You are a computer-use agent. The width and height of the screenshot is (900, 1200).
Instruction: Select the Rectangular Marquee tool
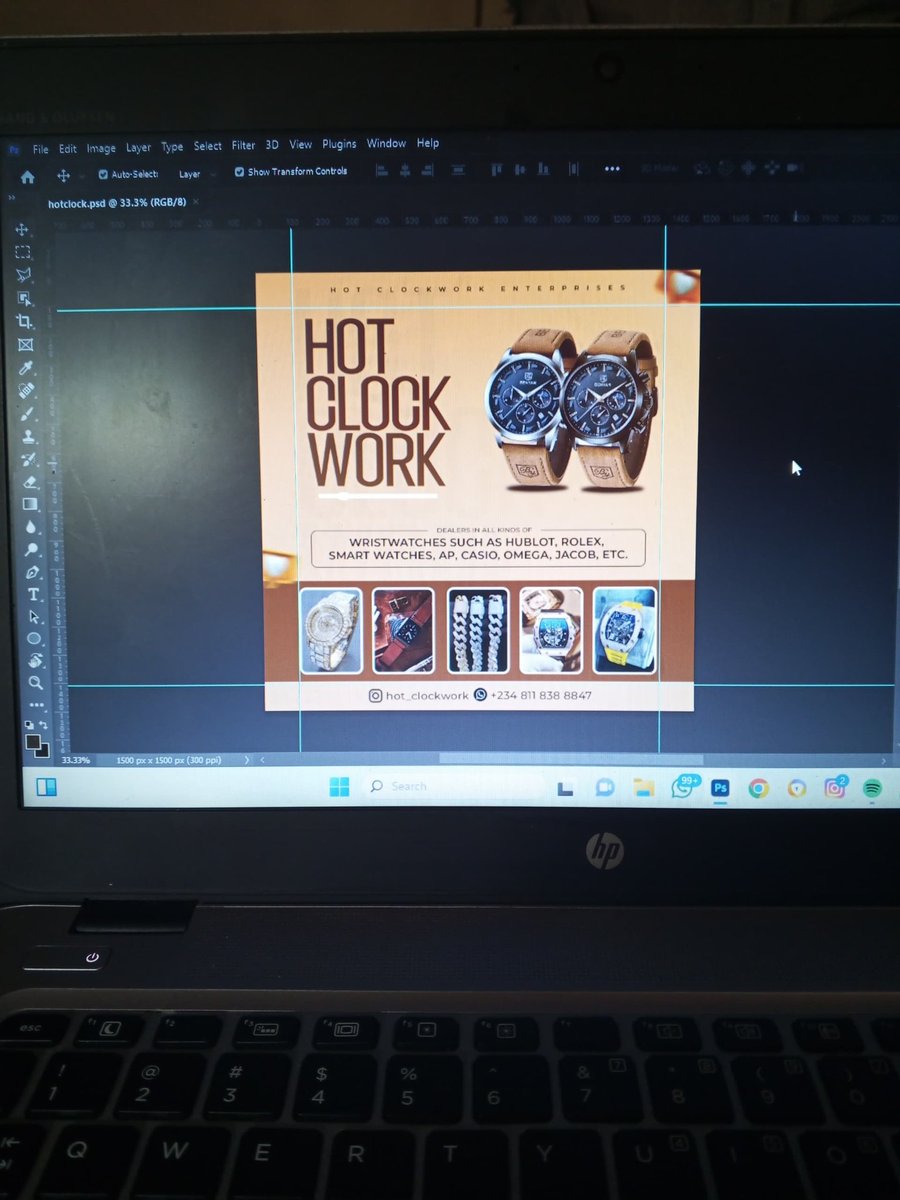point(22,252)
